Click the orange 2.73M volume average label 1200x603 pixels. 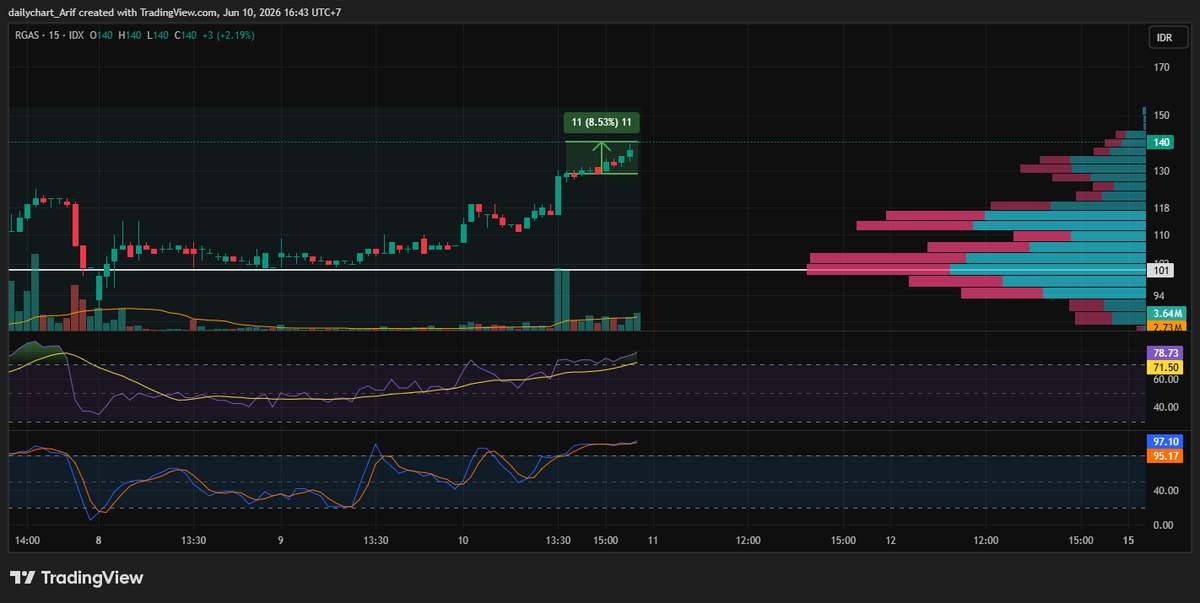1165,327
